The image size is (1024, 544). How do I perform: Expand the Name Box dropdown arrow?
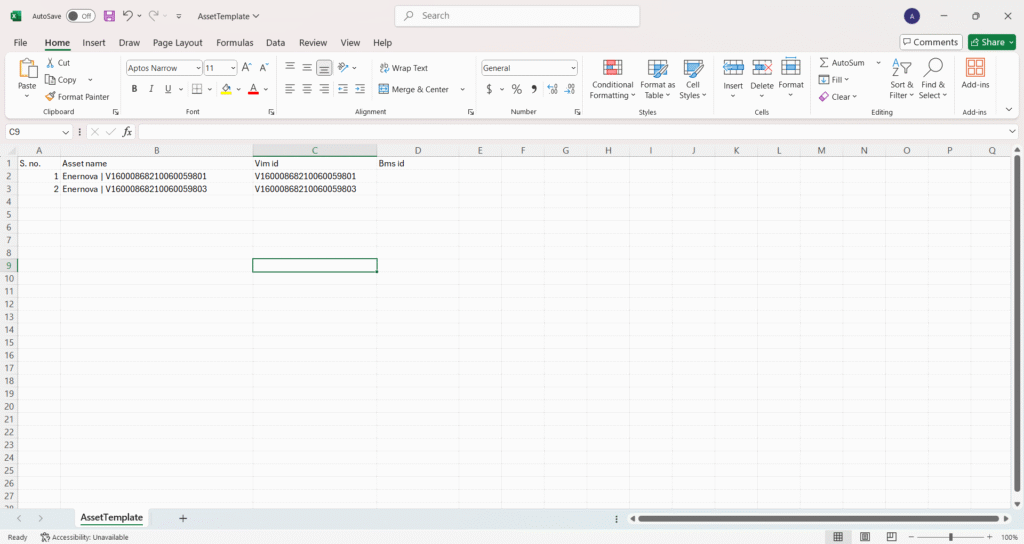coord(66,132)
